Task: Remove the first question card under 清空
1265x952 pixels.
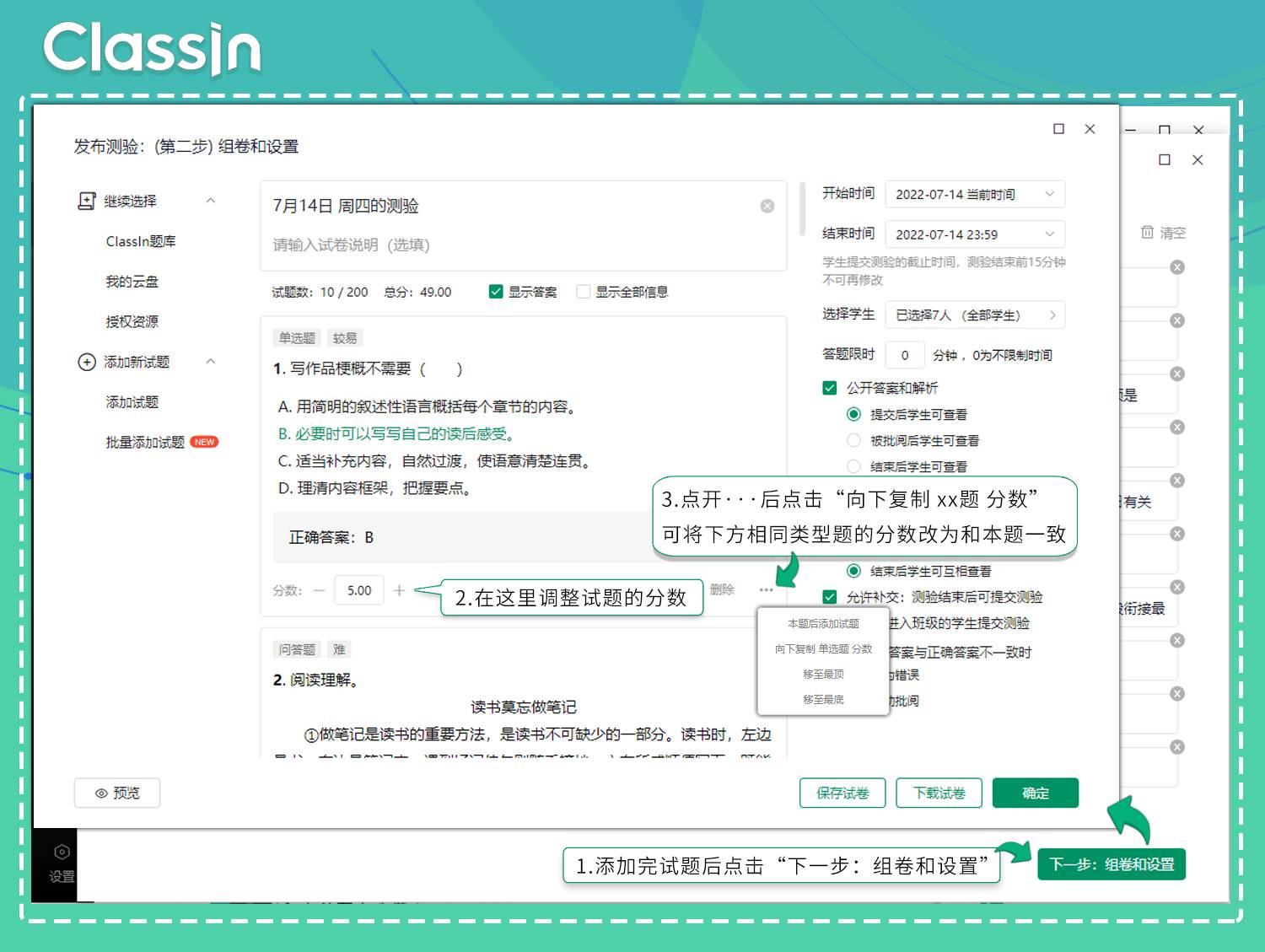Action: (x=1177, y=267)
